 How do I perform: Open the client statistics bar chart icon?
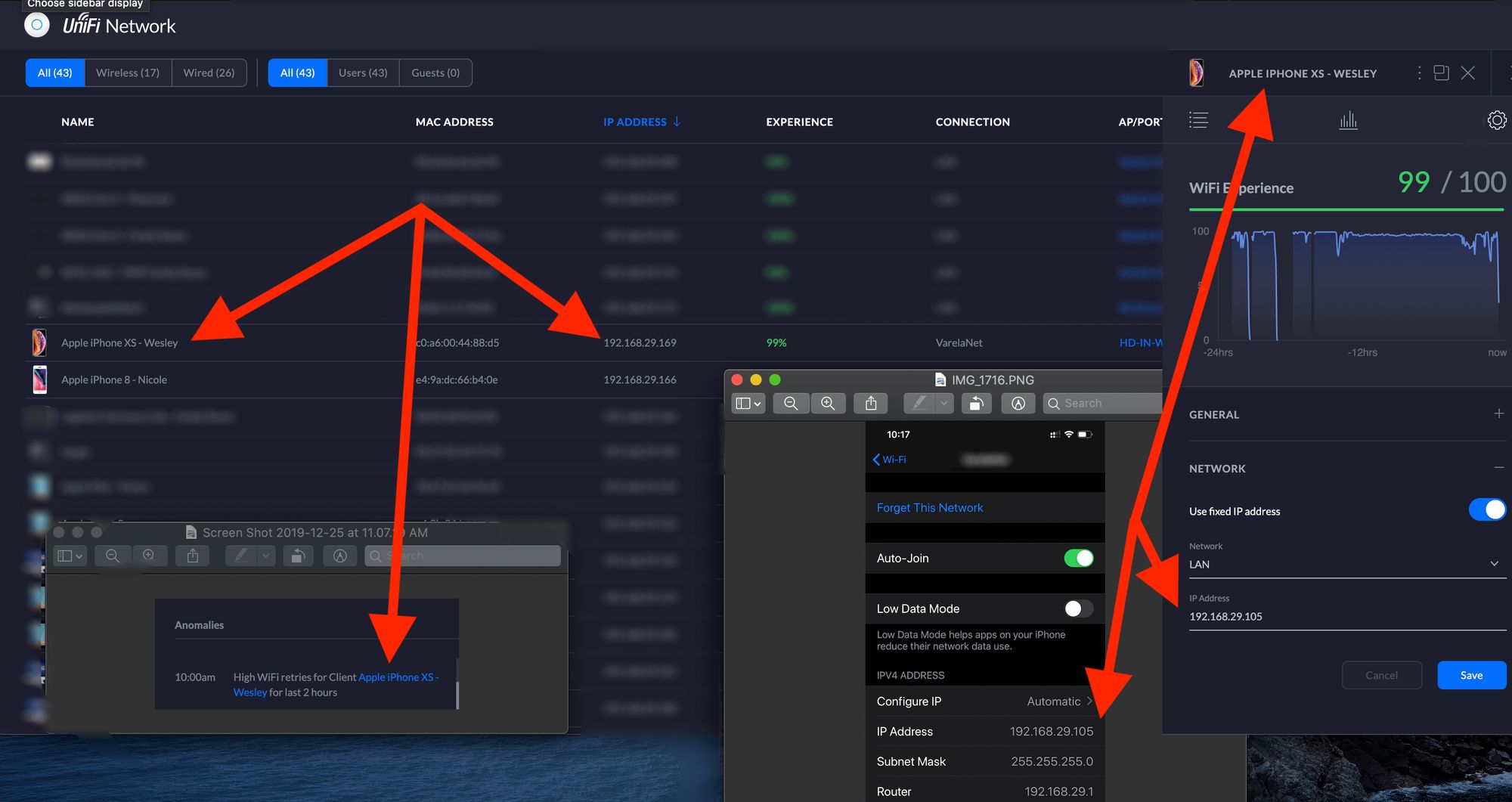pyautogui.click(x=1348, y=120)
